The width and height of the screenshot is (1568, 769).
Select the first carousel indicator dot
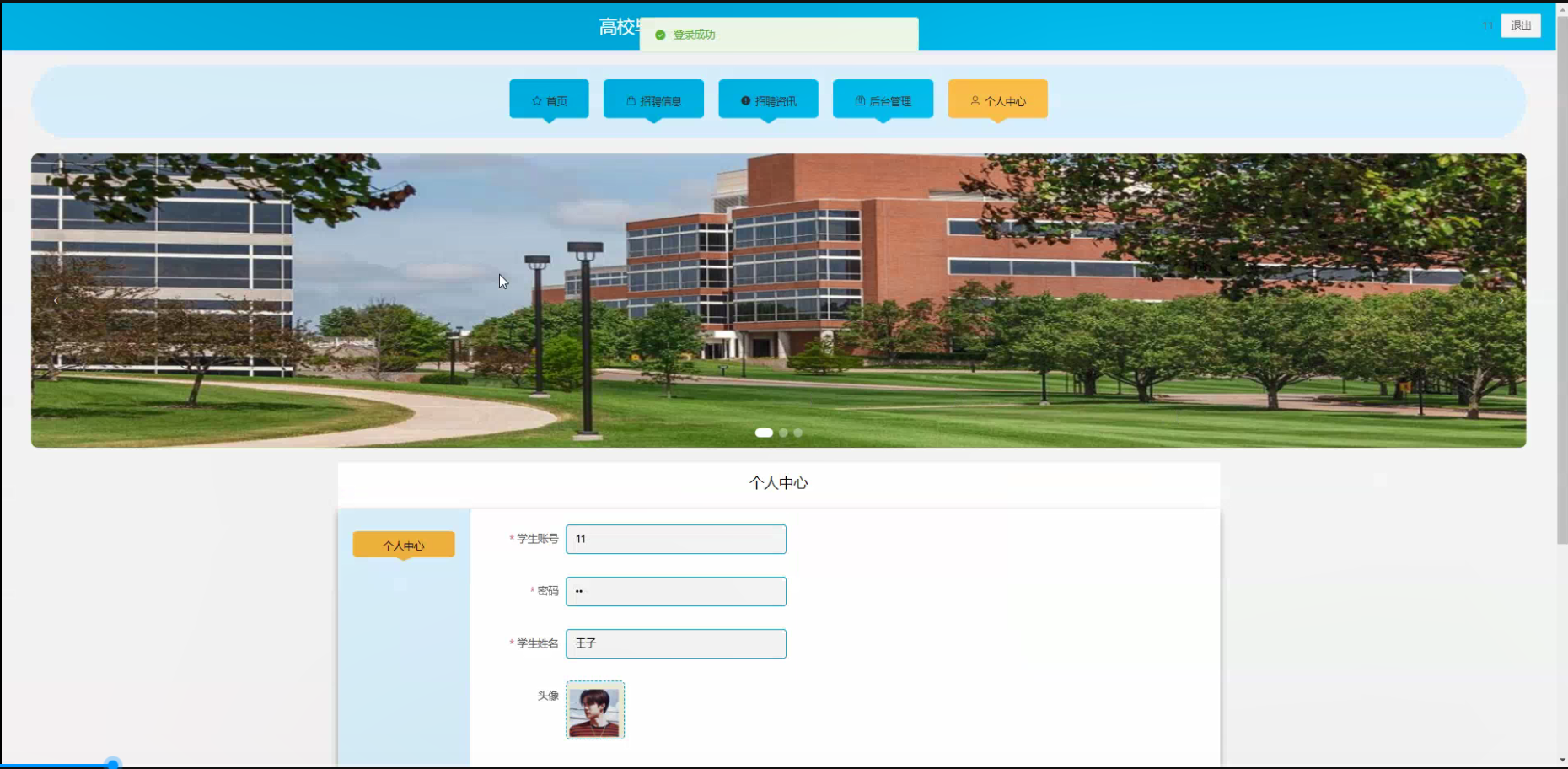764,433
